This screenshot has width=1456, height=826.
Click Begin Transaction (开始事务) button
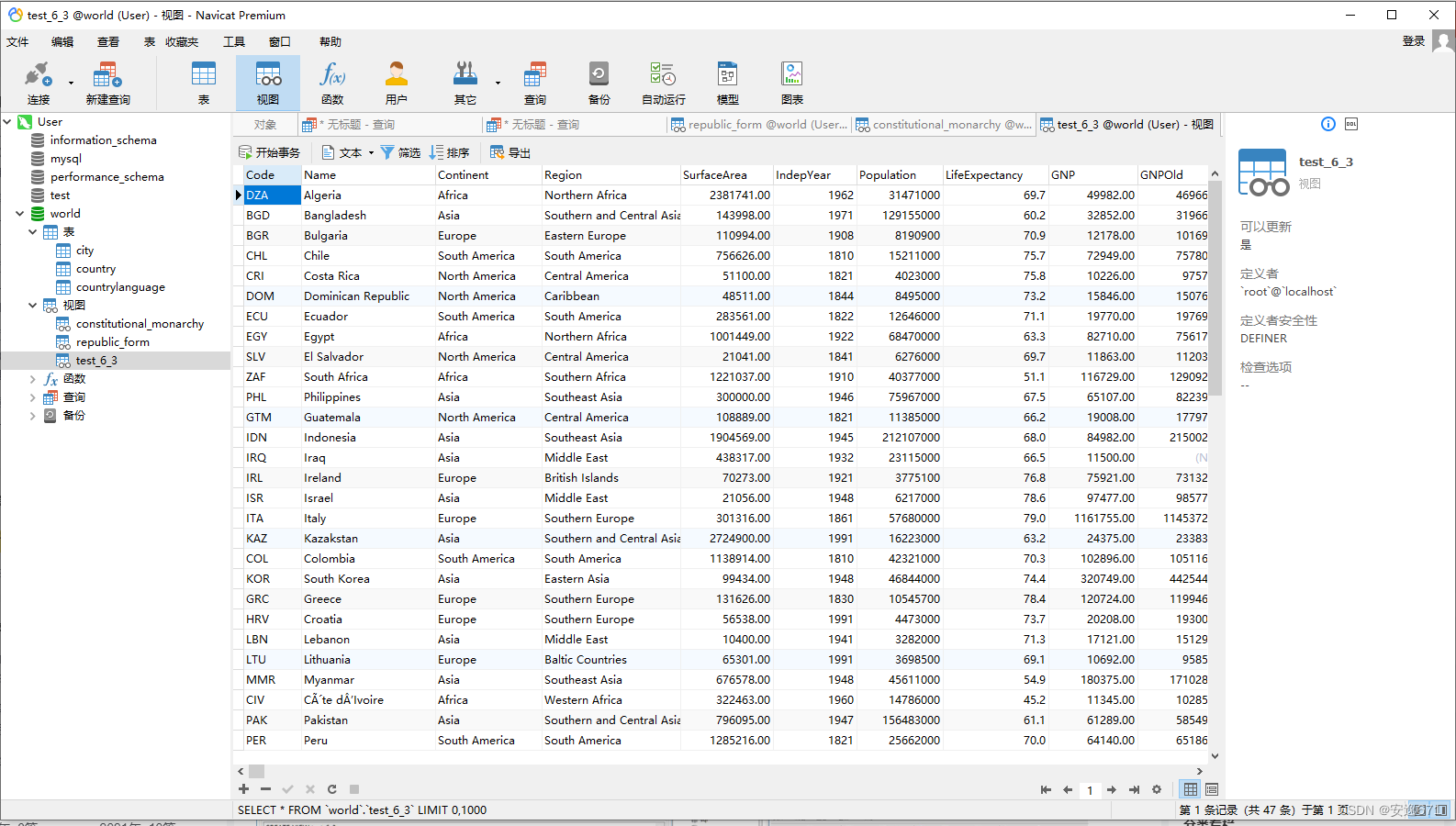coord(269,153)
